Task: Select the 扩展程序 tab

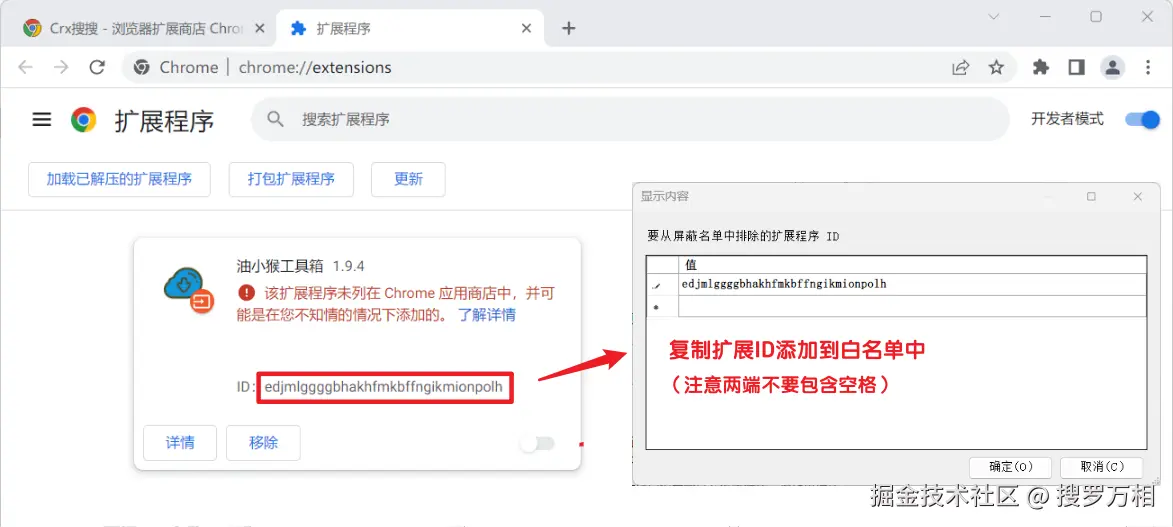Action: (x=408, y=28)
